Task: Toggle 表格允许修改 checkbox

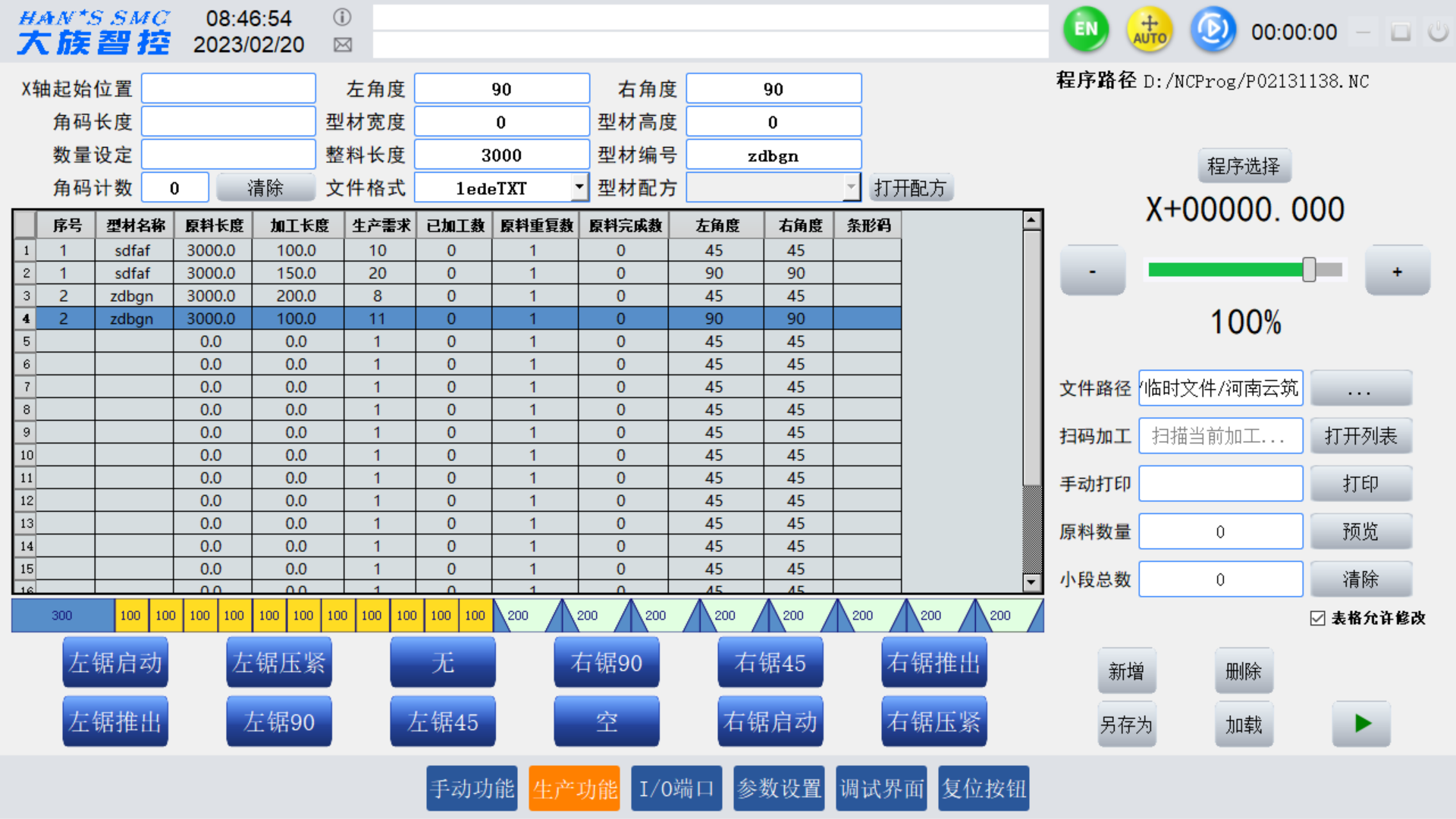Action: pyautogui.click(x=1317, y=618)
